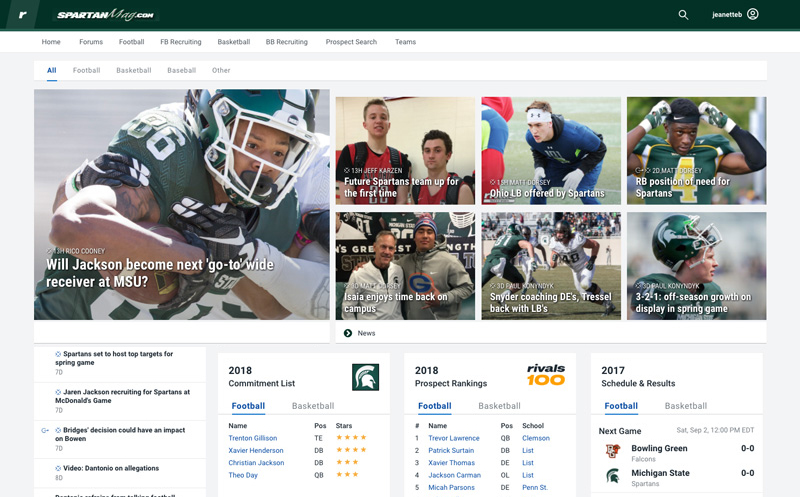Click the Michigan State logo in Schedule
Viewport: 800px width, 497px height.
pos(612,476)
